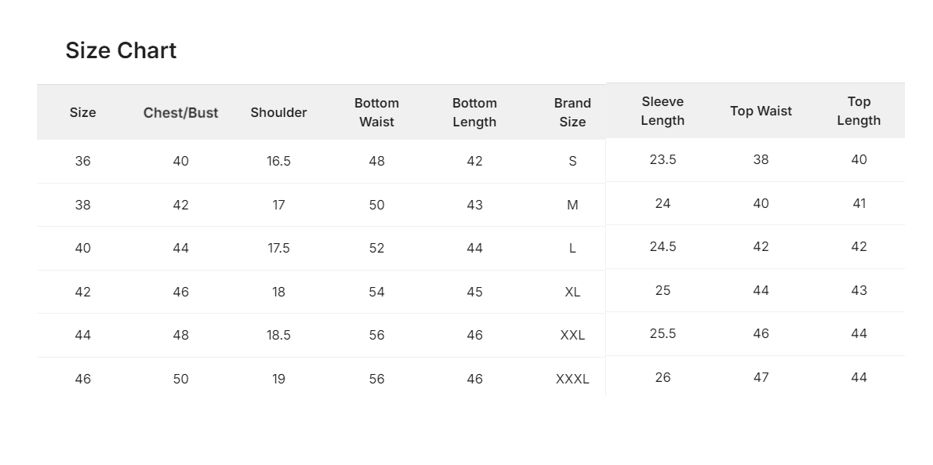Viewport: 933px width, 465px height.
Task: Select the Size column header
Action: (x=83, y=113)
